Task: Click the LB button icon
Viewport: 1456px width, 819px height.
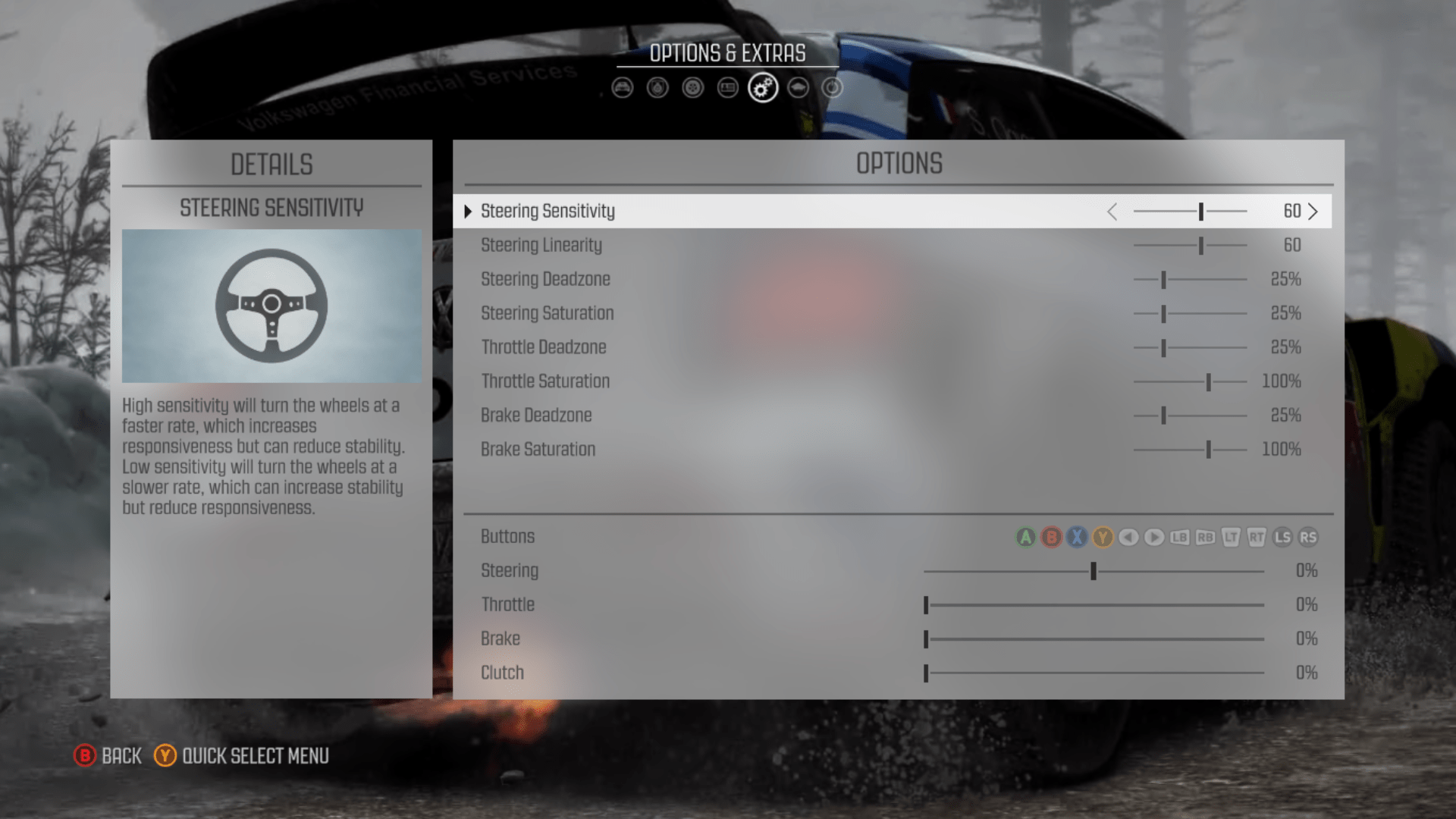Action: point(1181,538)
